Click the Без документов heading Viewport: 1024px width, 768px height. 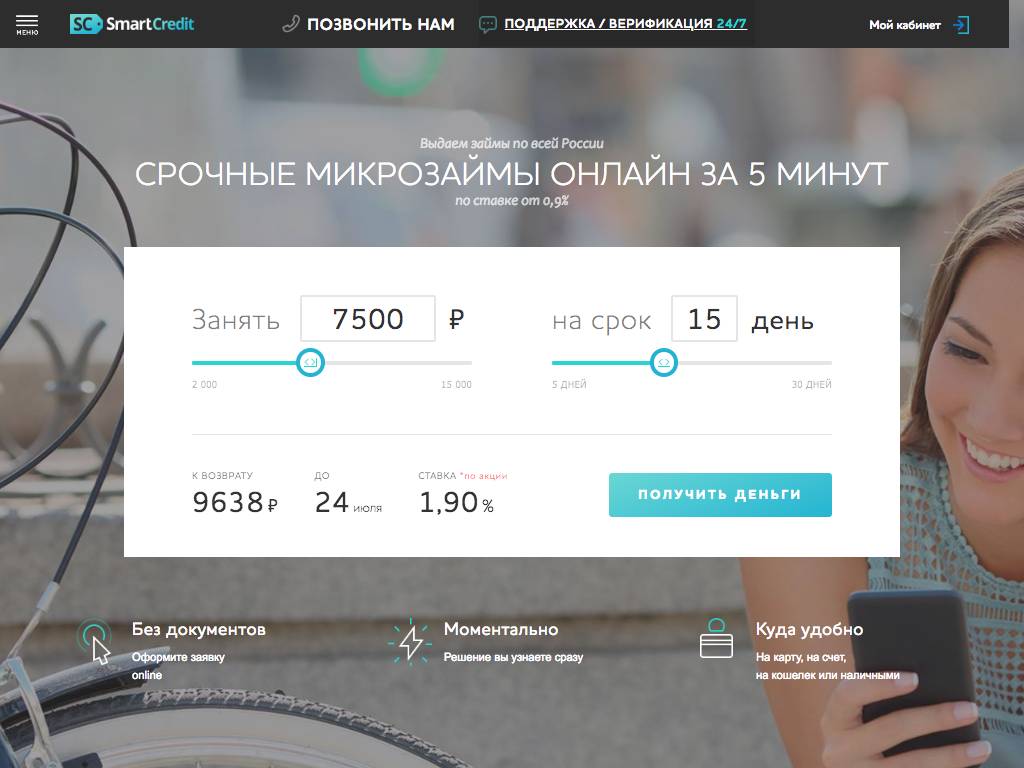pos(199,629)
